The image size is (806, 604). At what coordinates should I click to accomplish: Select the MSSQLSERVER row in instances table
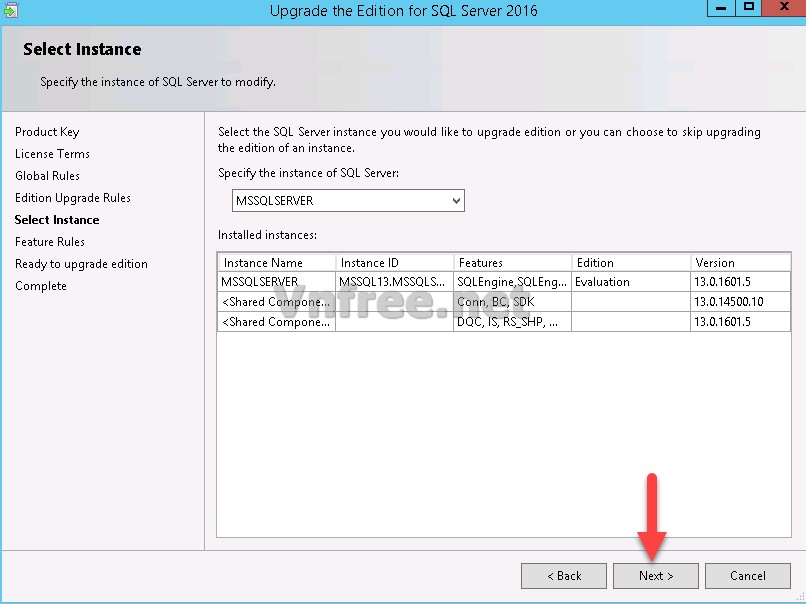[504, 282]
